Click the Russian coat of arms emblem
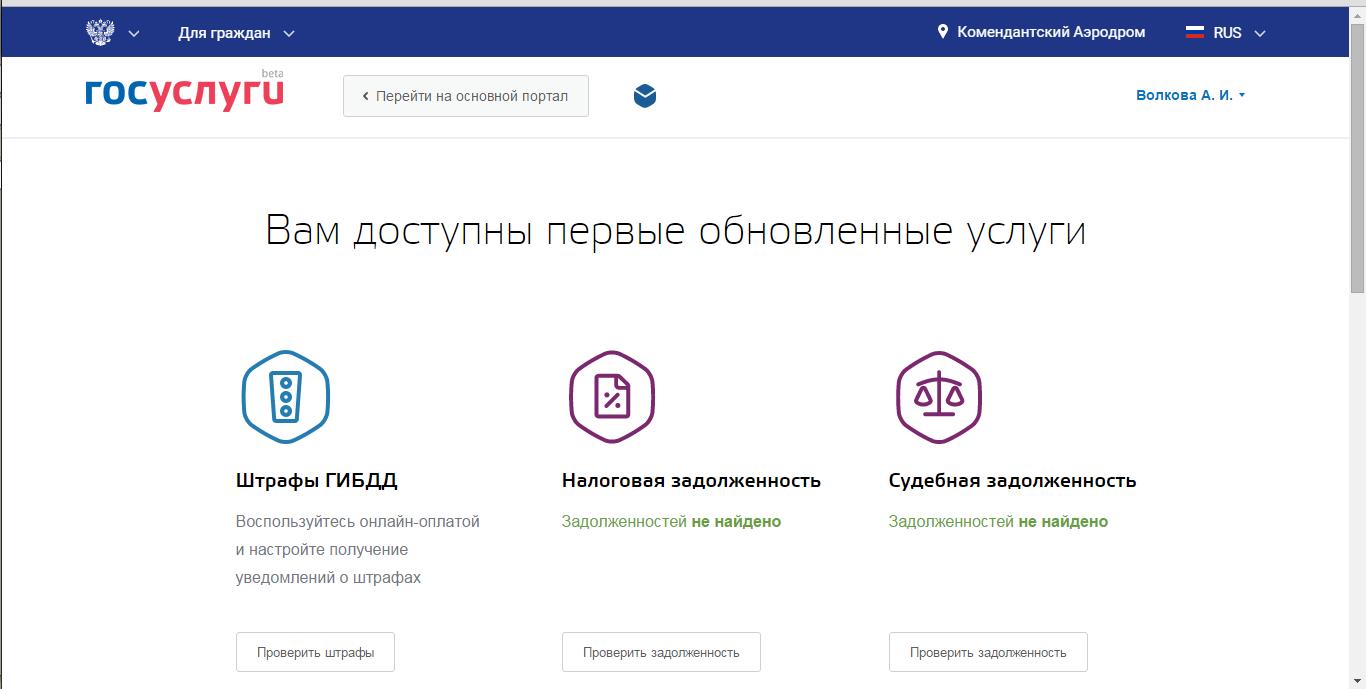This screenshot has height=689, width=1366. 100,33
